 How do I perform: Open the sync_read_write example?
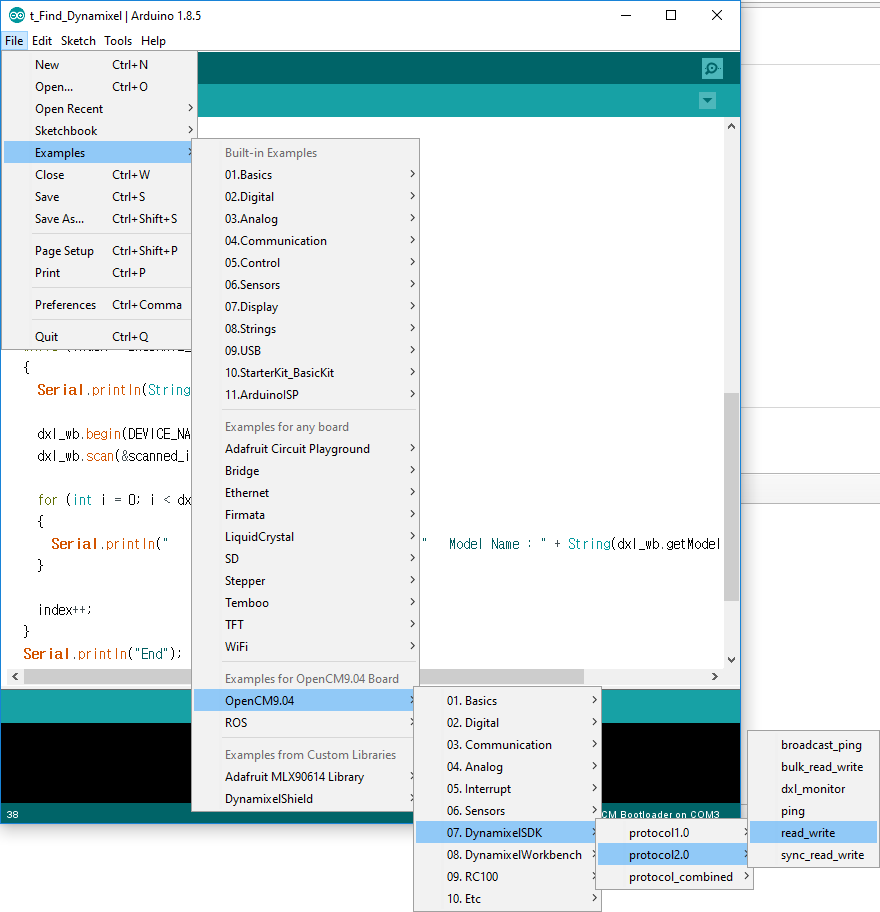(813, 855)
